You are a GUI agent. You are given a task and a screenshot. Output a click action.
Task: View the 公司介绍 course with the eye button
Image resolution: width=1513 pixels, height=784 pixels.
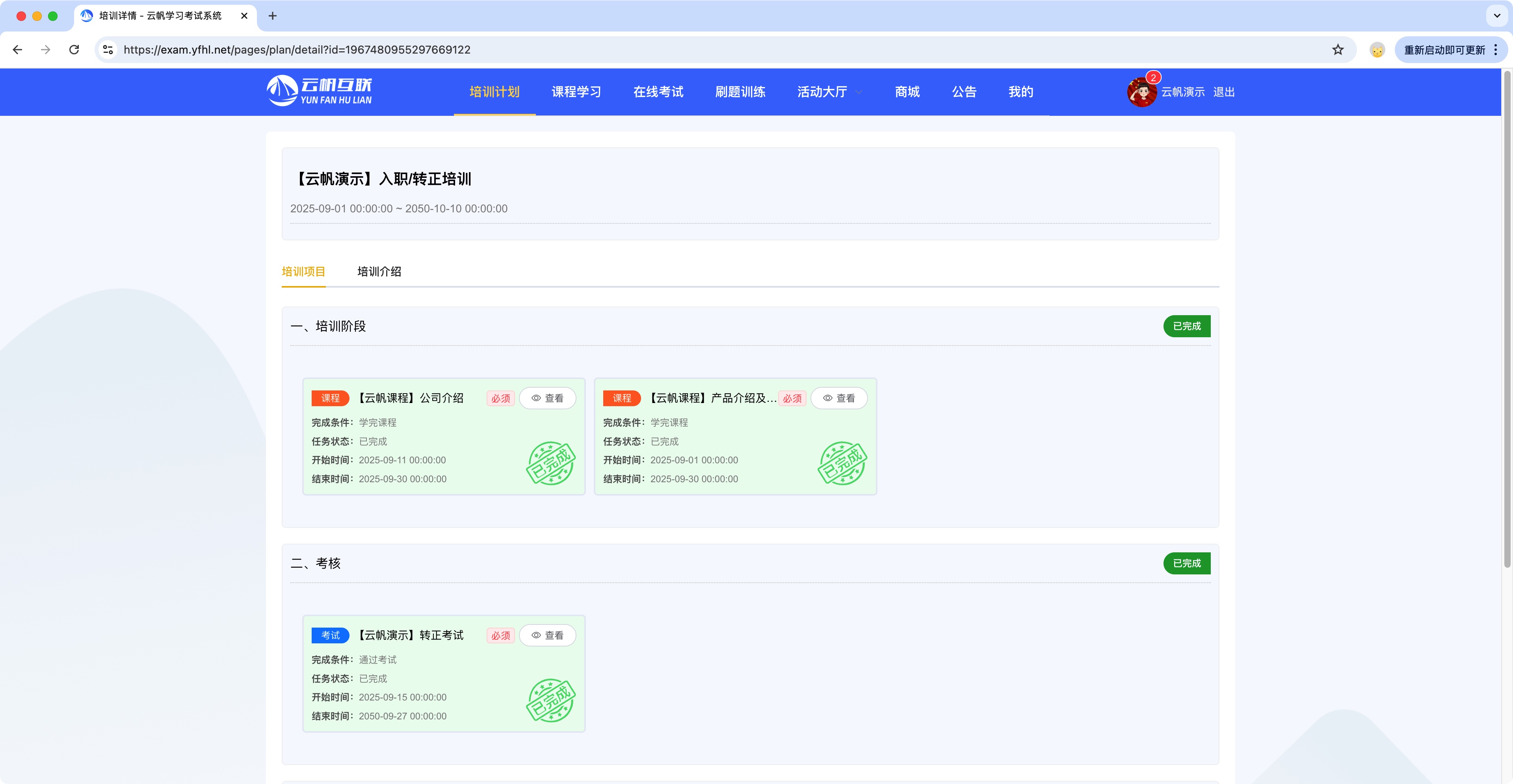[547, 398]
